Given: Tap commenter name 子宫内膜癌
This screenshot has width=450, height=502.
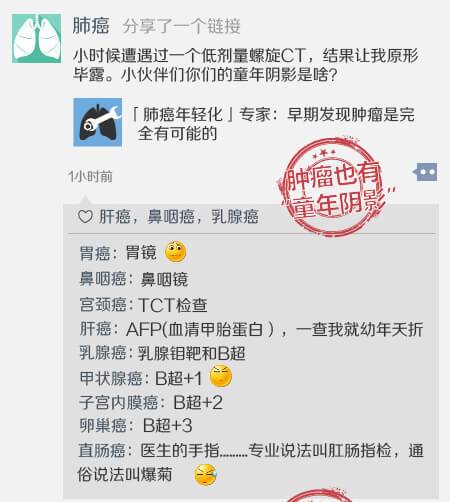Looking at the screenshot, I should pyautogui.click(x=119, y=402).
